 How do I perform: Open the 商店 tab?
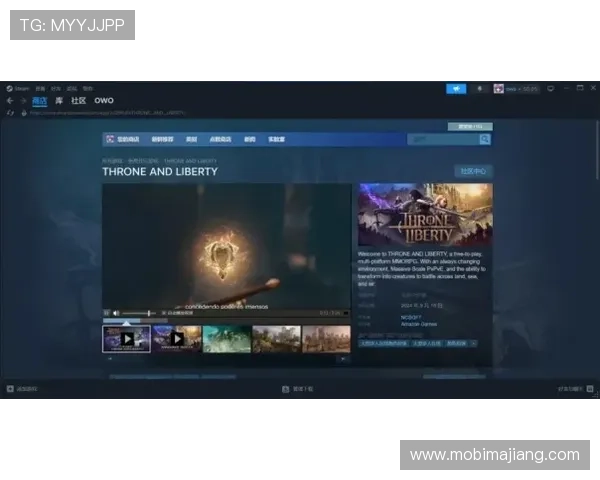tap(40, 101)
